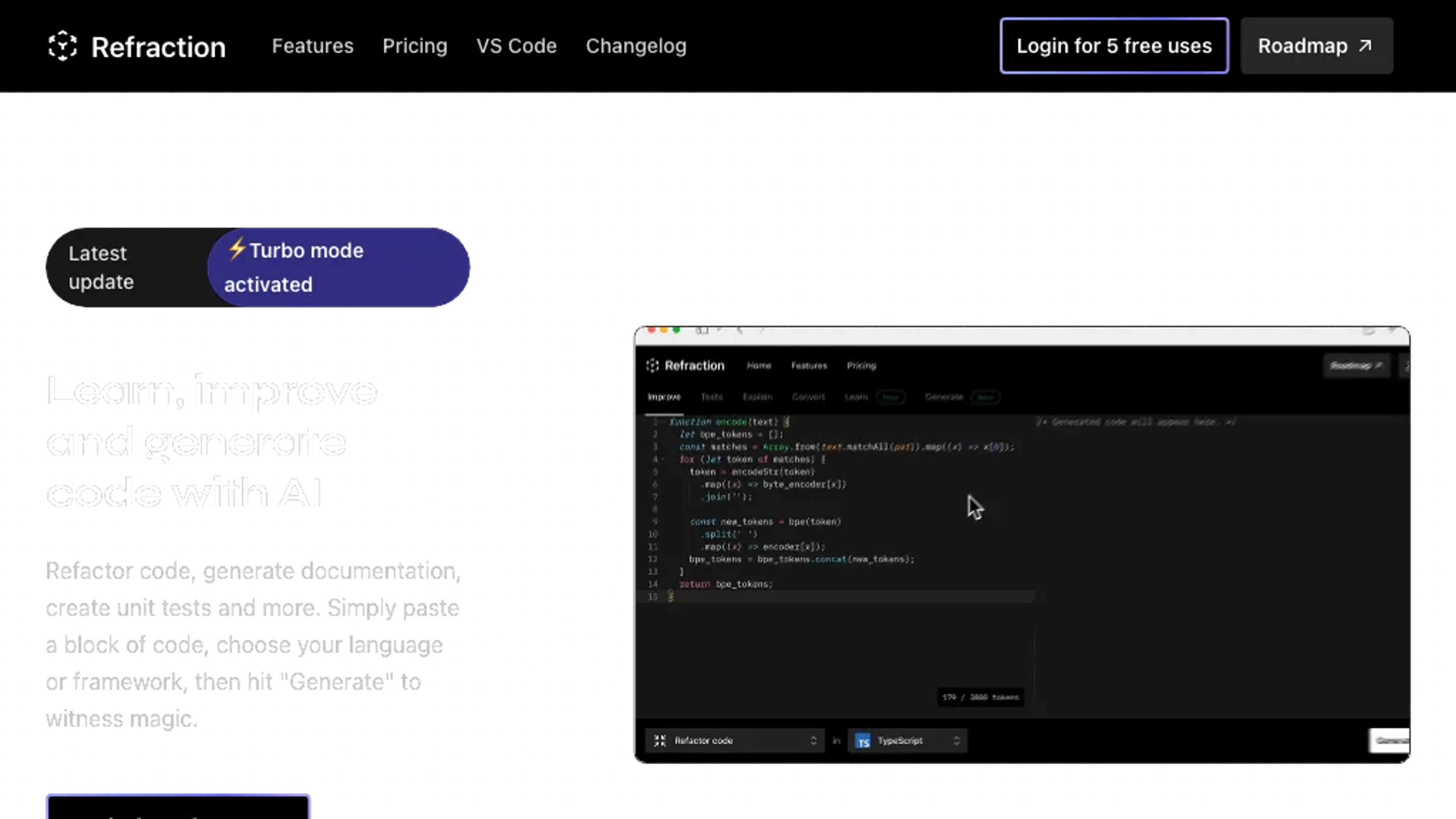This screenshot has width=1456, height=819.
Task: Open the VS Code nav link
Action: click(x=516, y=46)
